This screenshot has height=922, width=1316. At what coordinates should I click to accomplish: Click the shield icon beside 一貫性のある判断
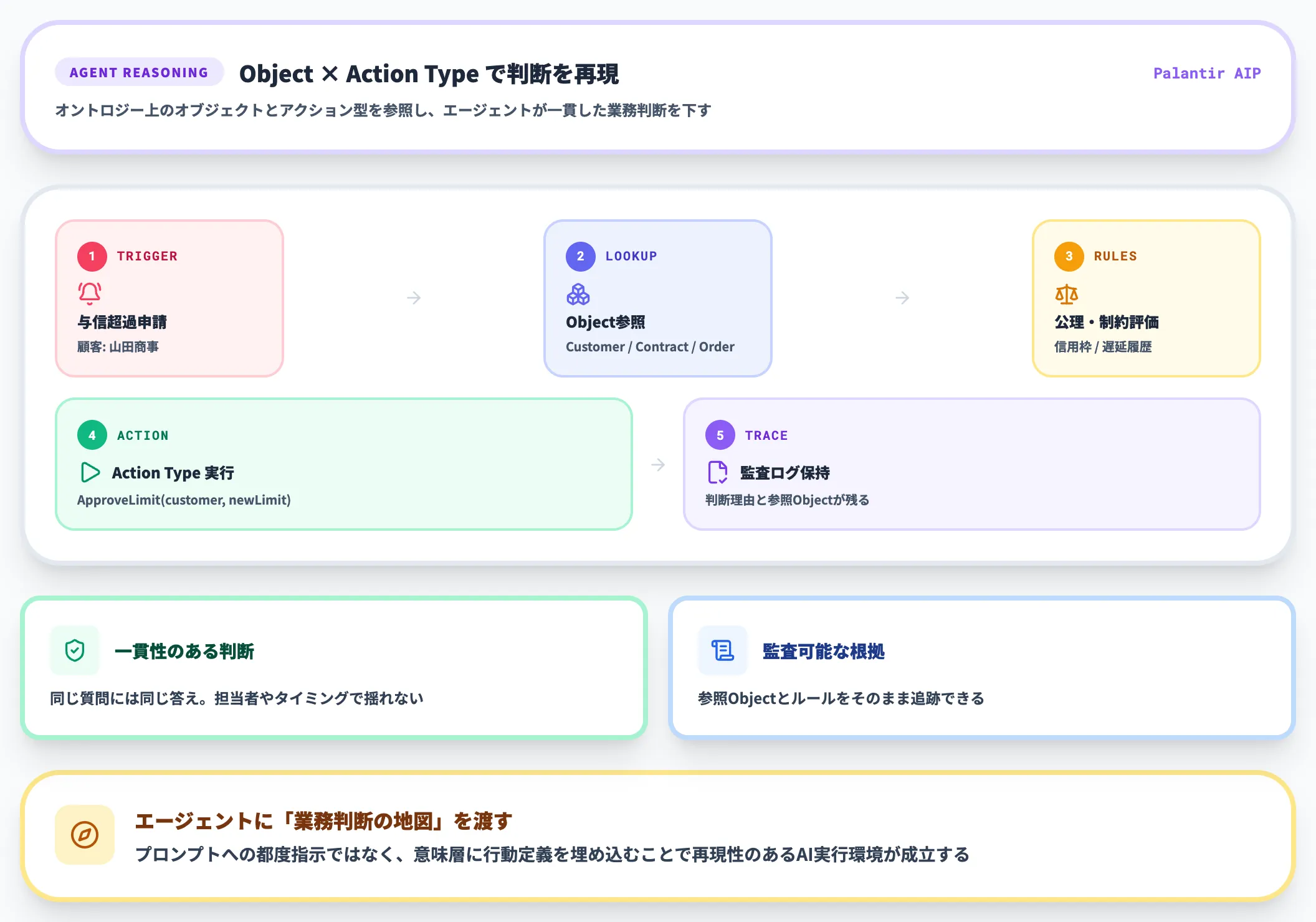(x=74, y=650)
